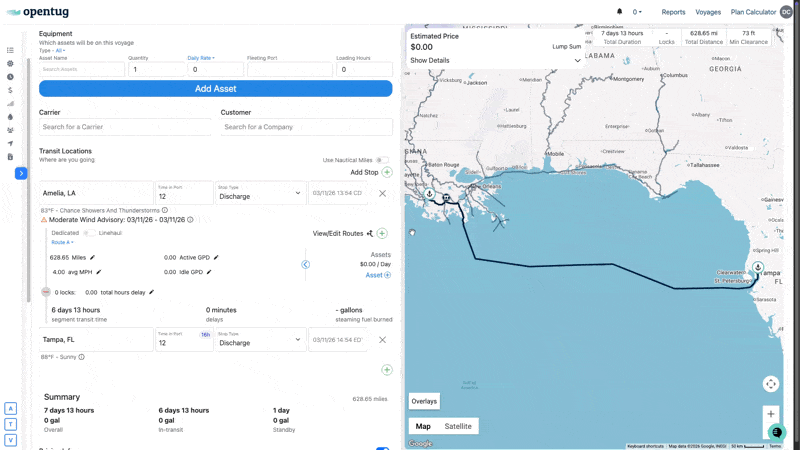Image resolution: width=800 pixels, height=450 pixels.
Task: Click the Add Stop plus icon
Action: click(387, 172)
